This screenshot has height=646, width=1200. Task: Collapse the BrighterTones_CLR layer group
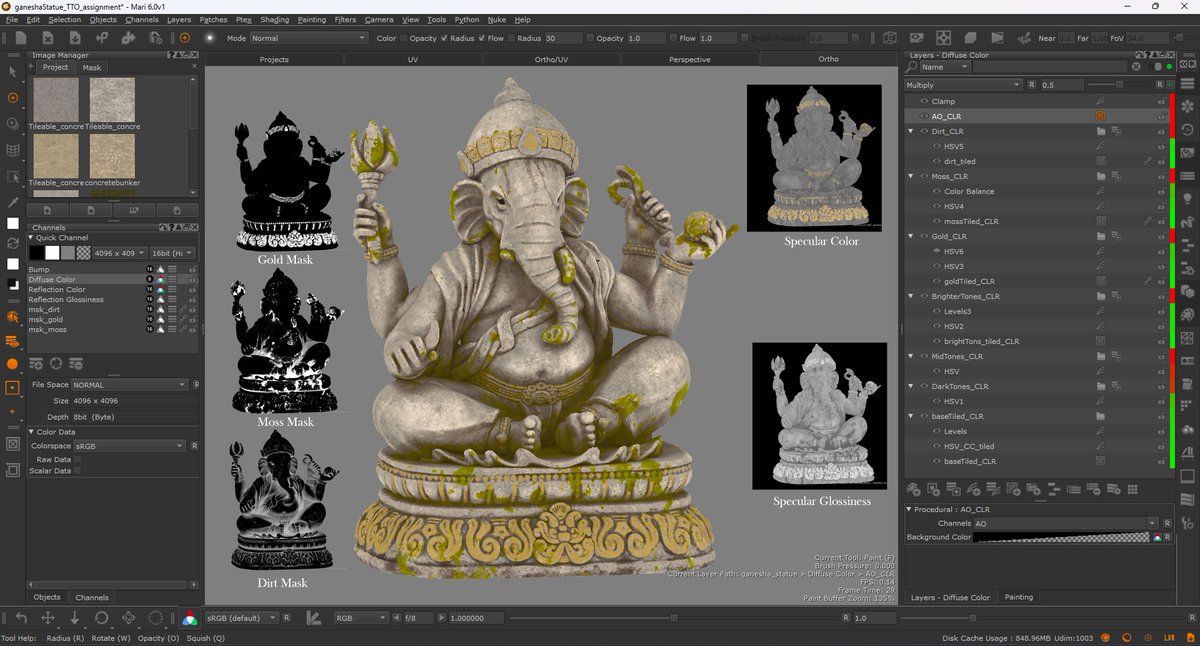coord(911,296)
